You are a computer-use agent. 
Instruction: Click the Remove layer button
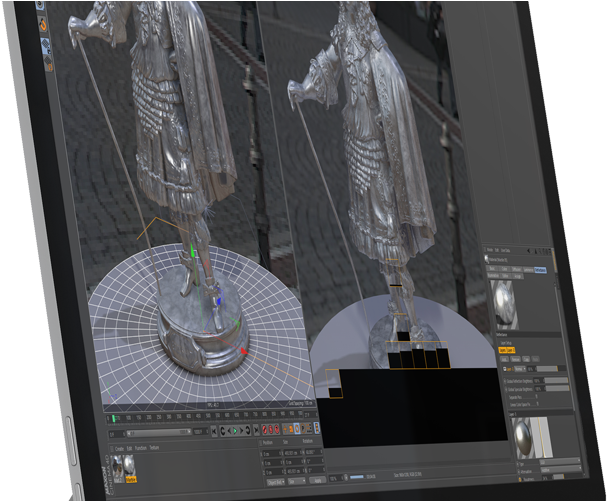click(515, 359)
